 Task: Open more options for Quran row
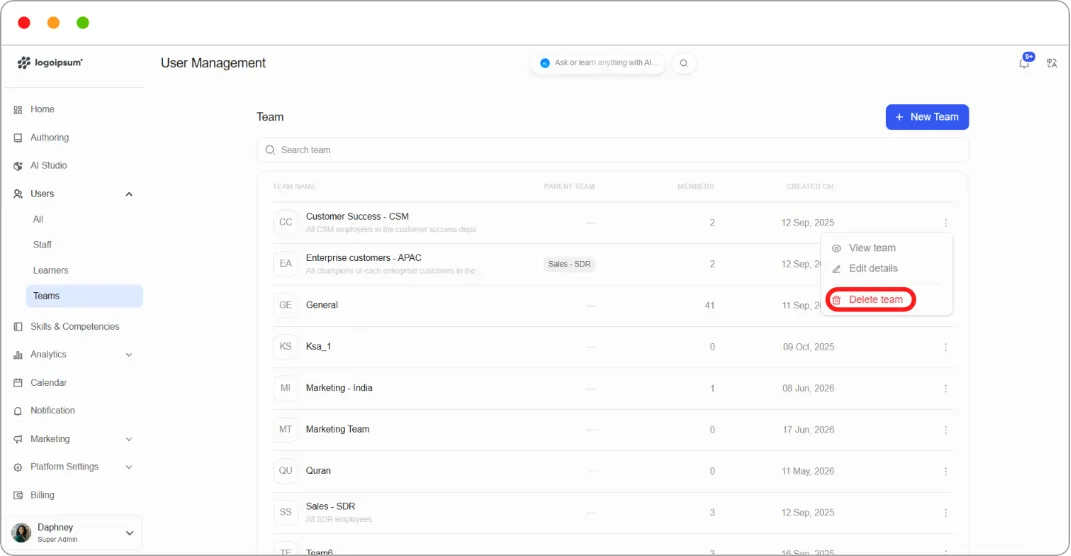coord(945,471)
